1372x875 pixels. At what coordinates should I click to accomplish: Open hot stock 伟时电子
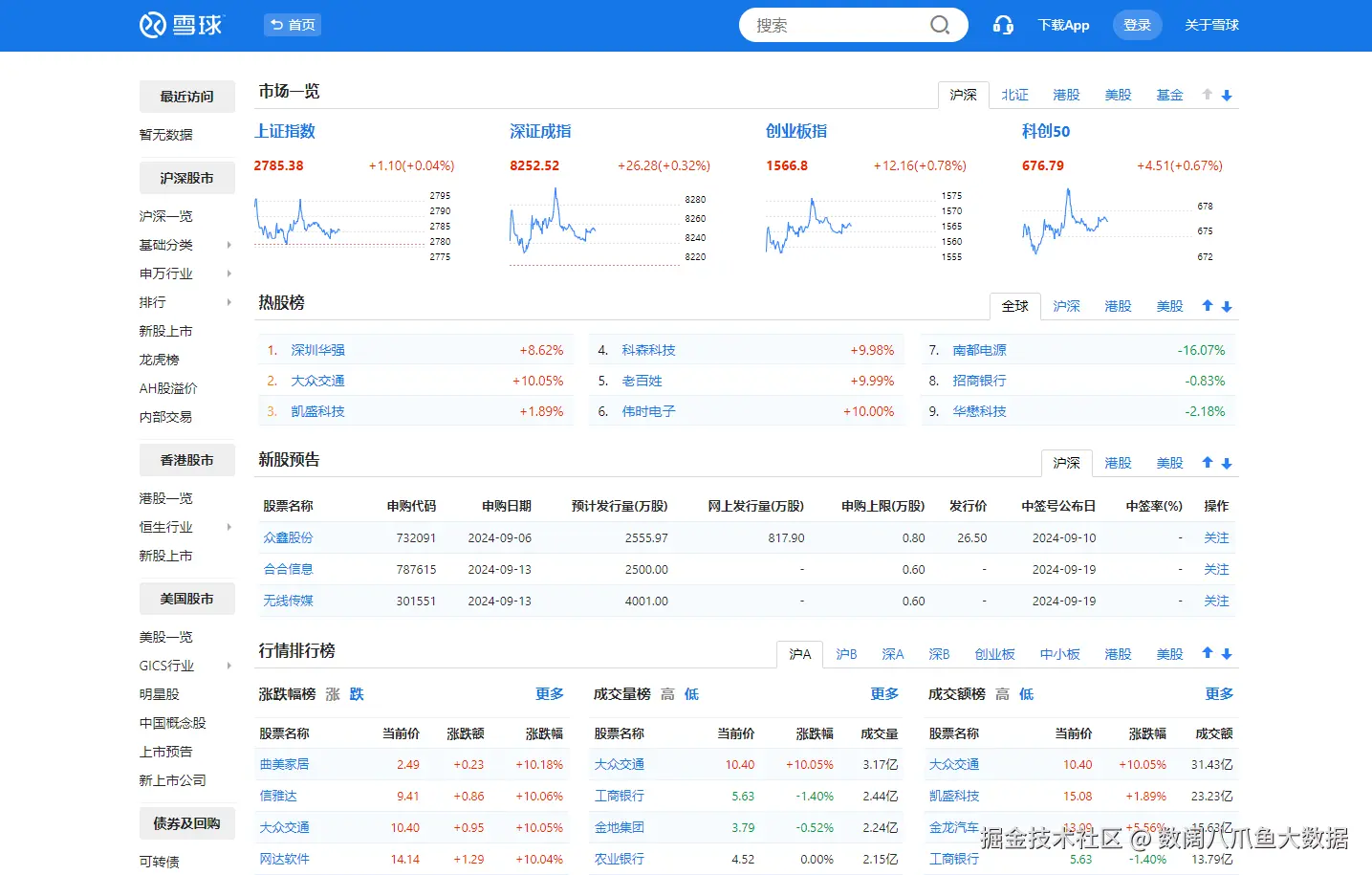click(648, 411)
